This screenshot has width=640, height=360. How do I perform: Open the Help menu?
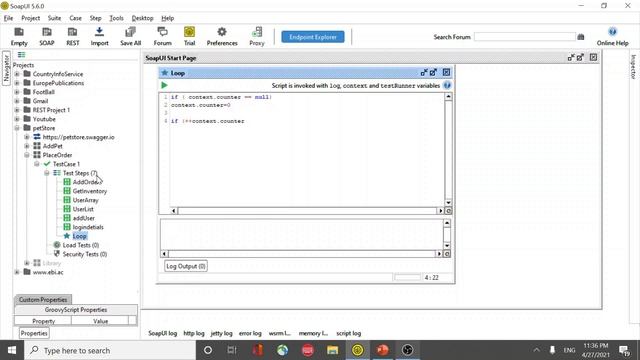pos(167,18)
